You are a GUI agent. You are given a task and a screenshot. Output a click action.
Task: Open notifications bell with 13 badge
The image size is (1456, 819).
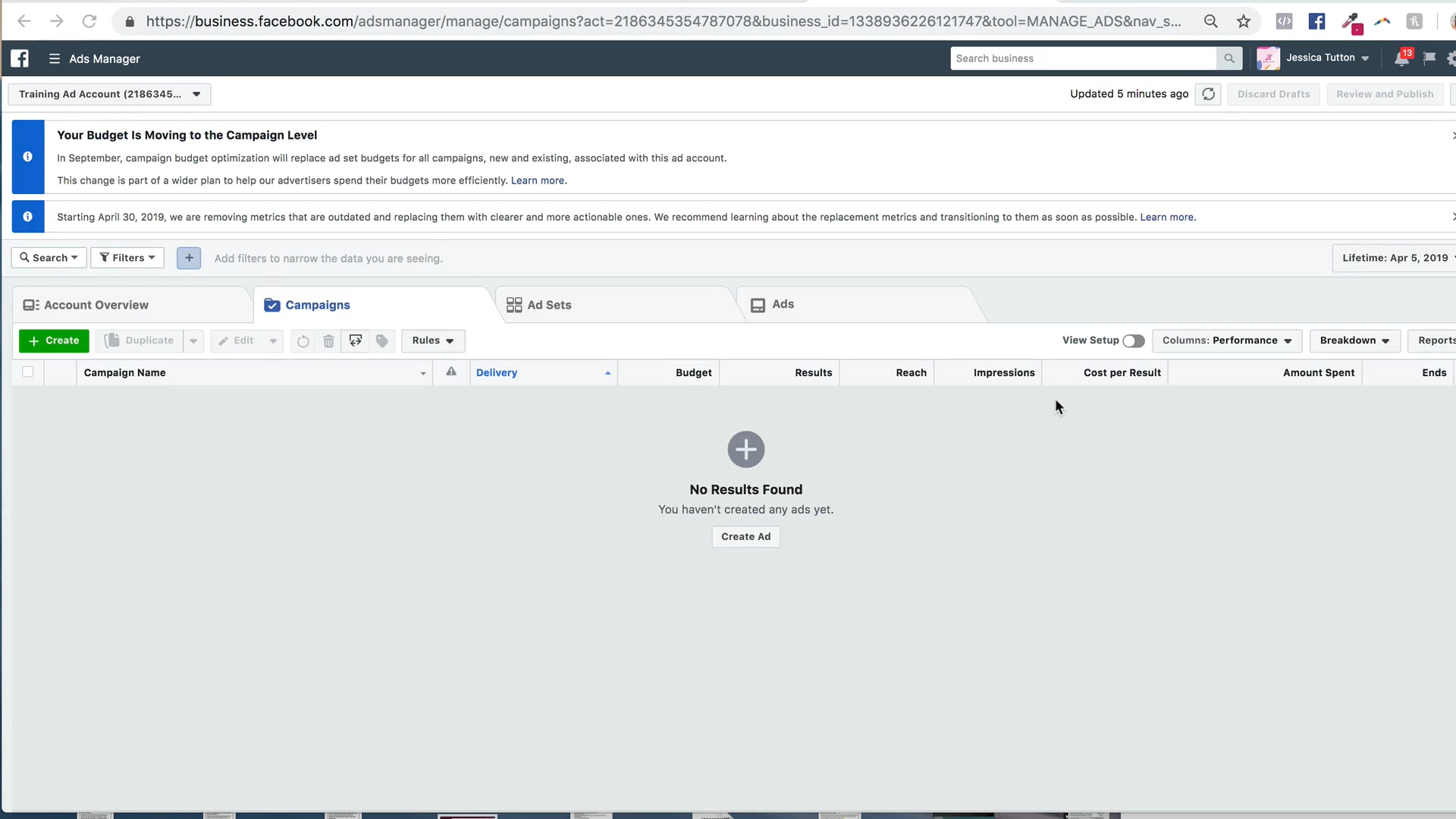click(x=1402, y=58)
